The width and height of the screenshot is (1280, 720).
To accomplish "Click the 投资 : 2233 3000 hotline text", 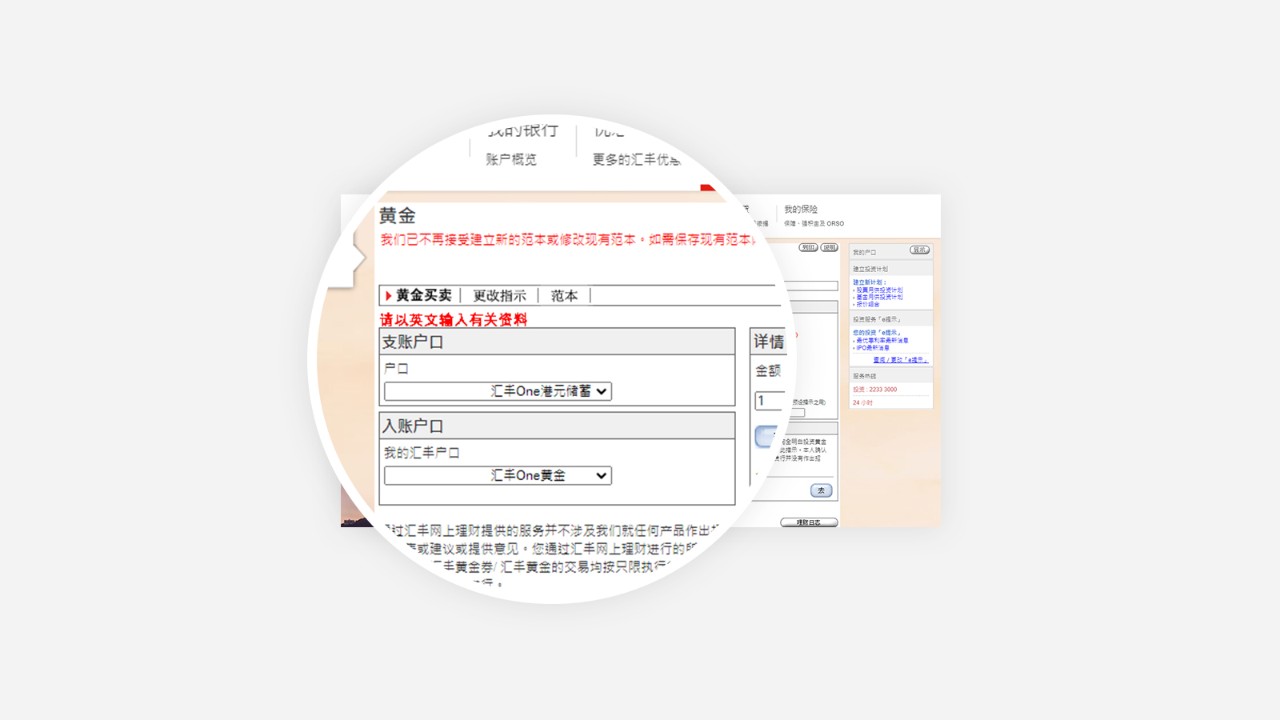I will click(x=875, y=389).
